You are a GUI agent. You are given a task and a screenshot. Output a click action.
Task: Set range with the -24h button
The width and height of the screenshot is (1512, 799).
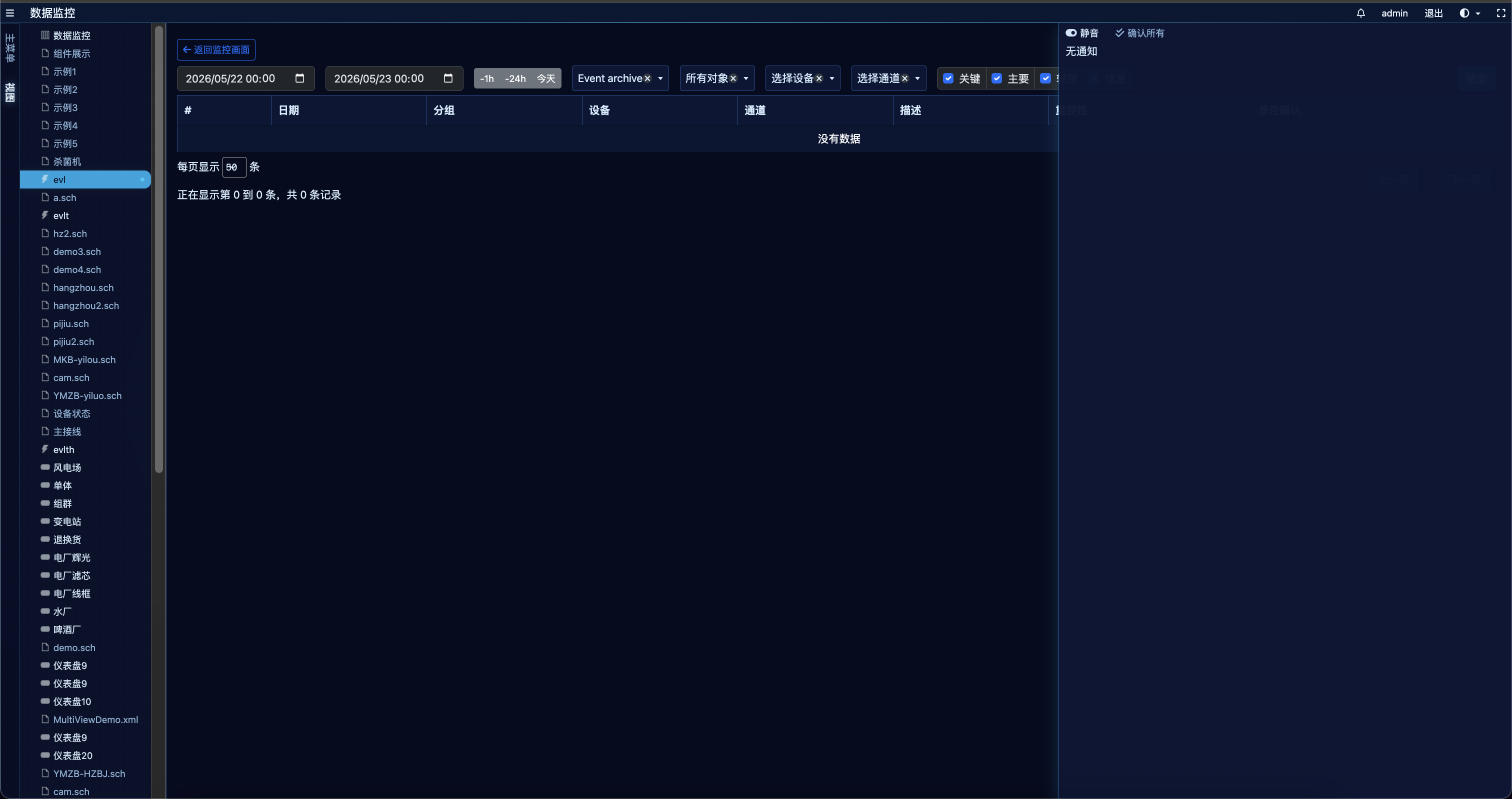(515, 78)
